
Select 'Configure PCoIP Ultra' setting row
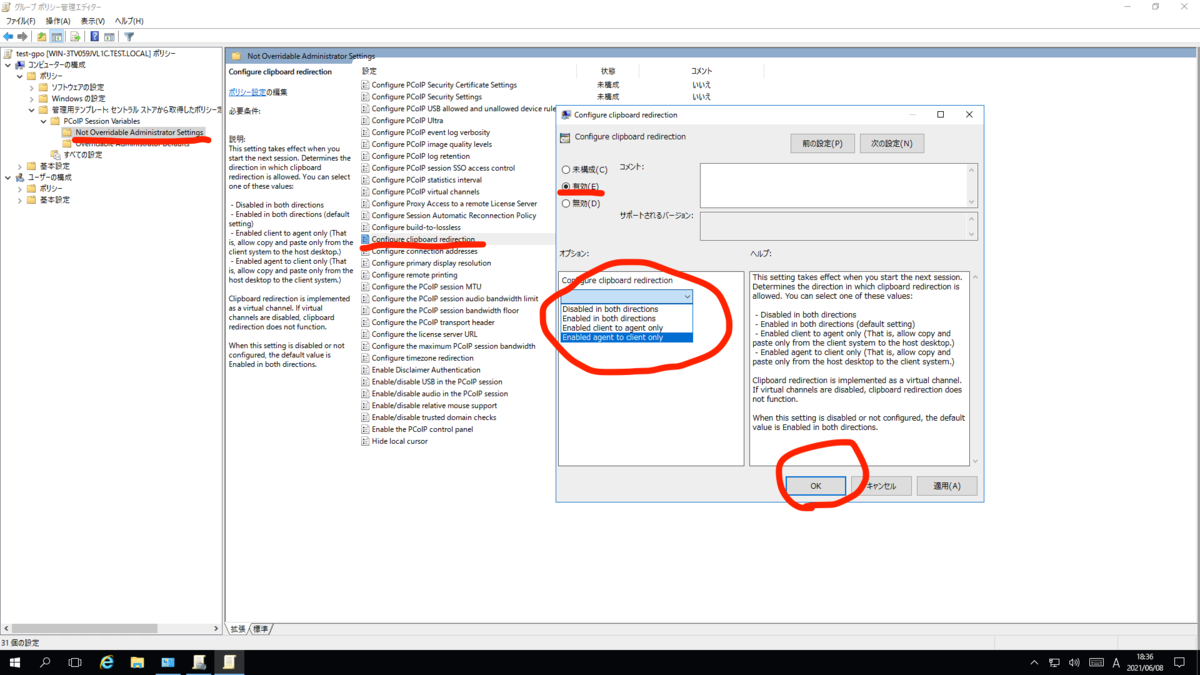pyautogui.click(x=407, y=121)
